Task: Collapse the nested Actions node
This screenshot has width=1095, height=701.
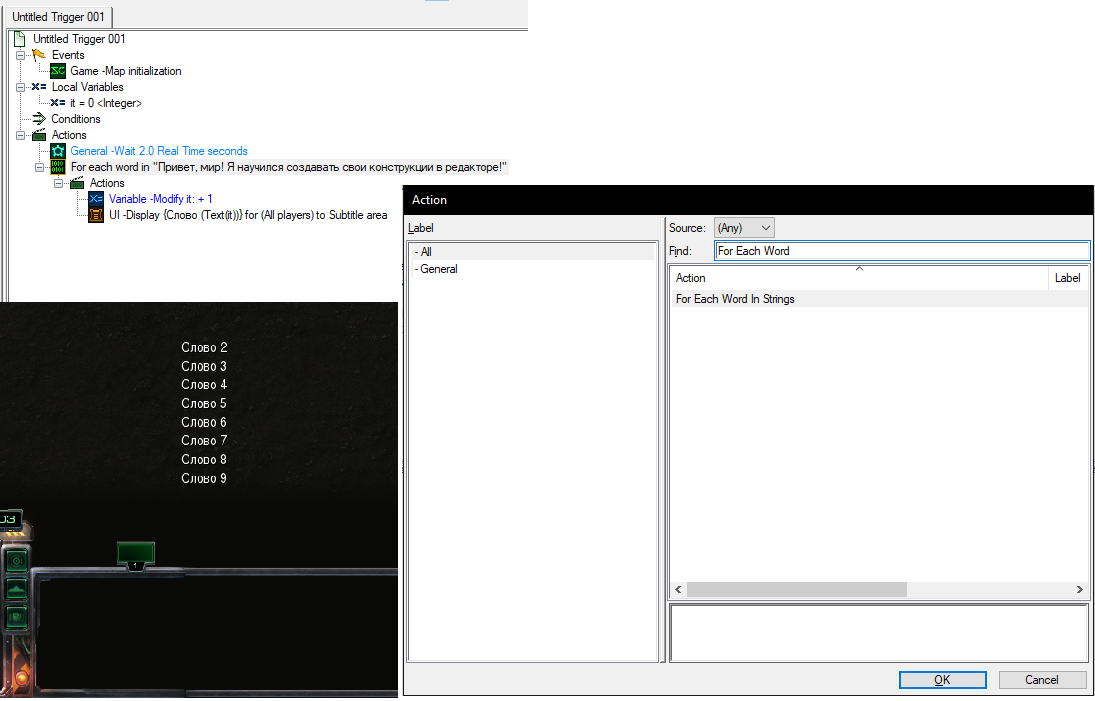Action: pos(59,183)
